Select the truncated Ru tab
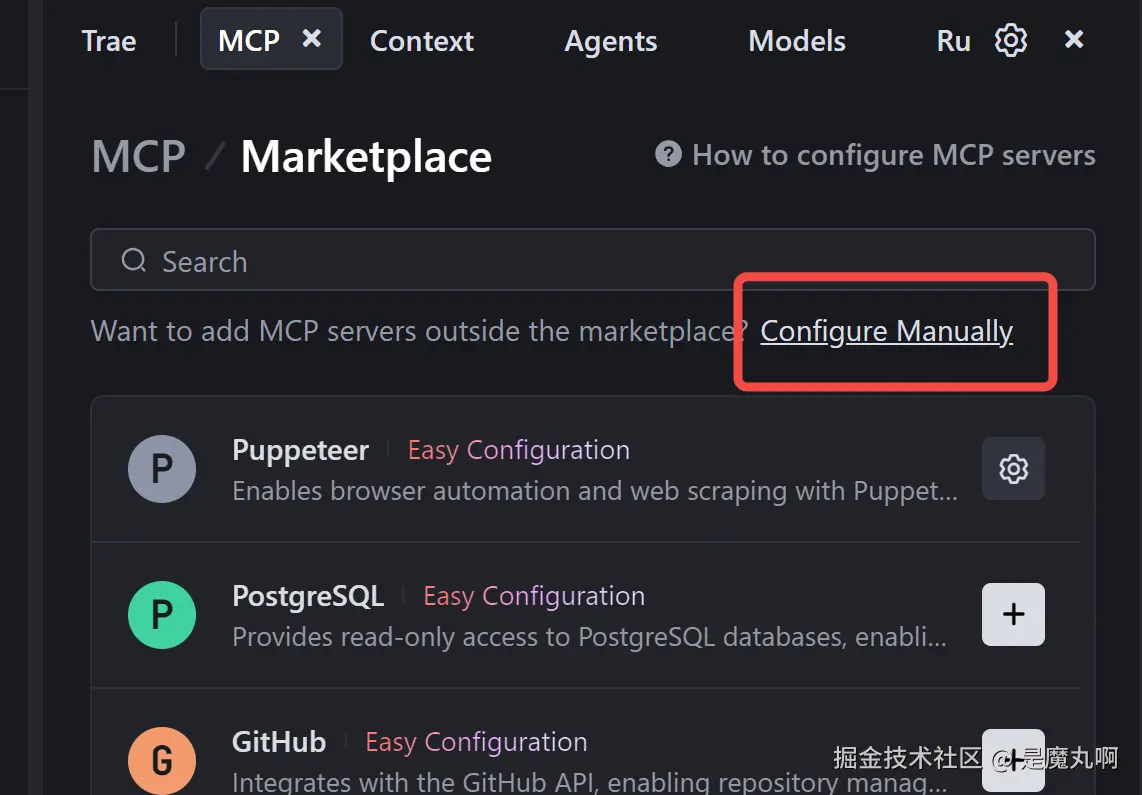 pos(953,41)
